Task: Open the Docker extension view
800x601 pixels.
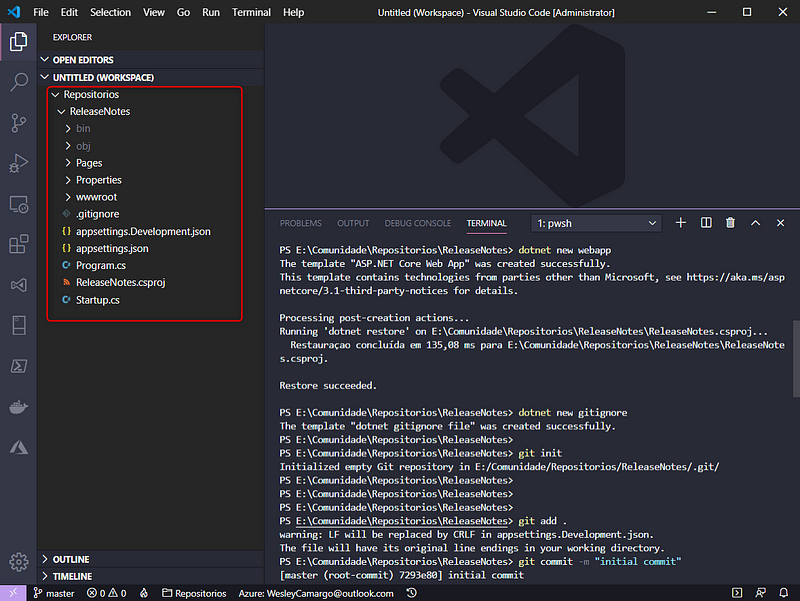Action: click(18, 407)
